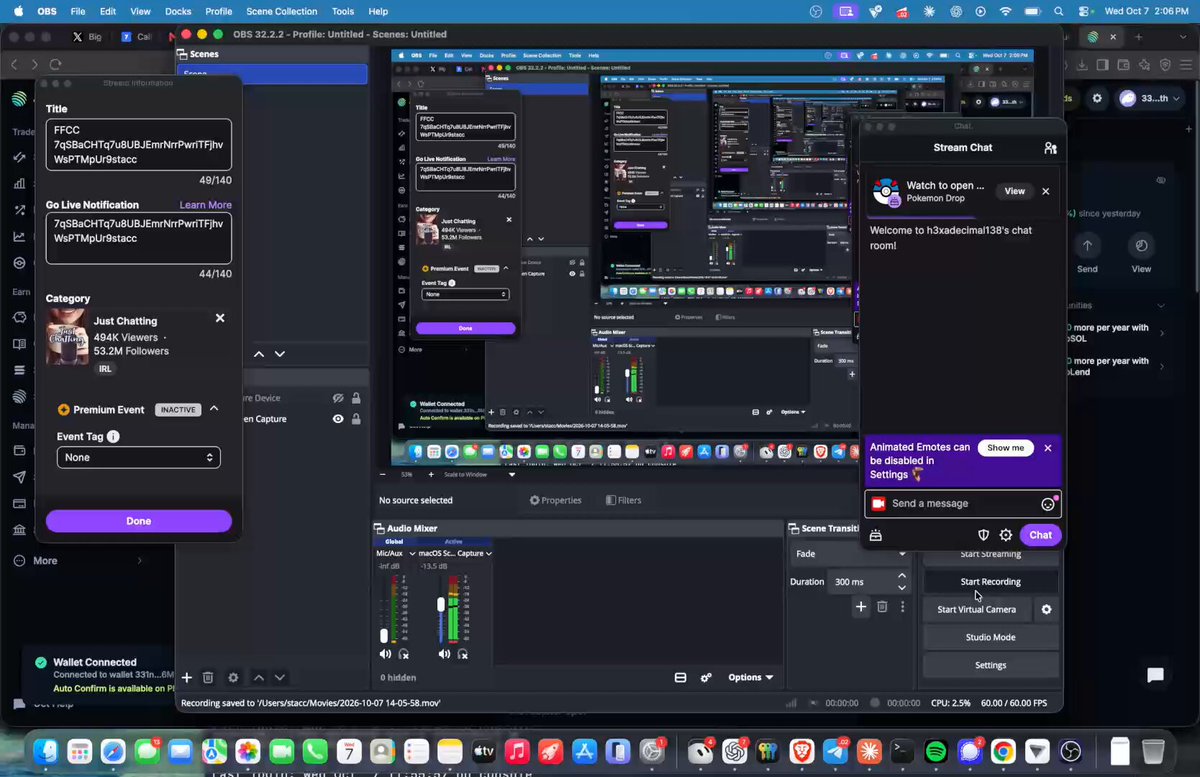The width and height of the screenshot is (1200, 777).
Task: Open the Event Tag dropdown set to None
Action: point(139,457)
